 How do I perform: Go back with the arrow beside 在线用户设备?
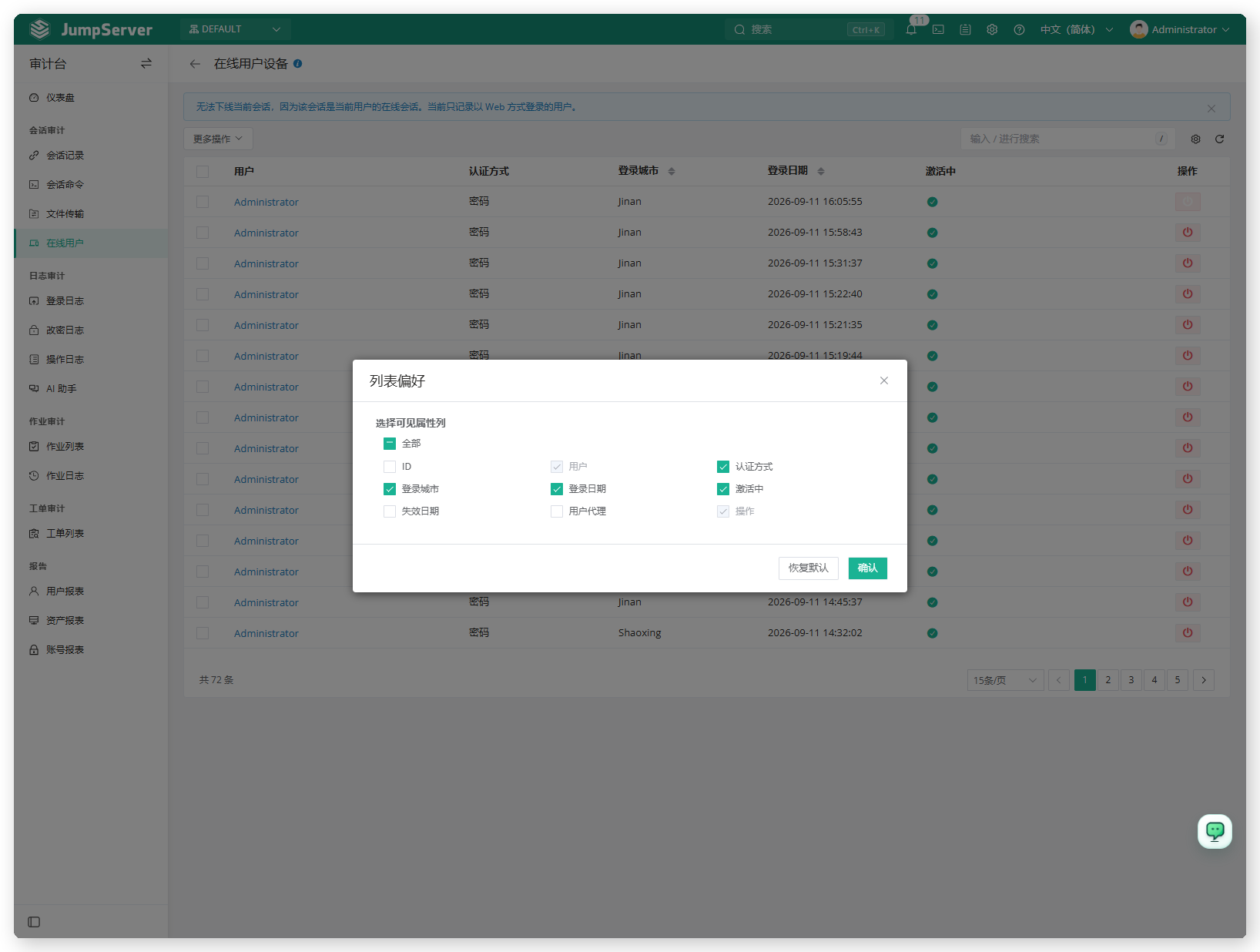click(195, 64)
